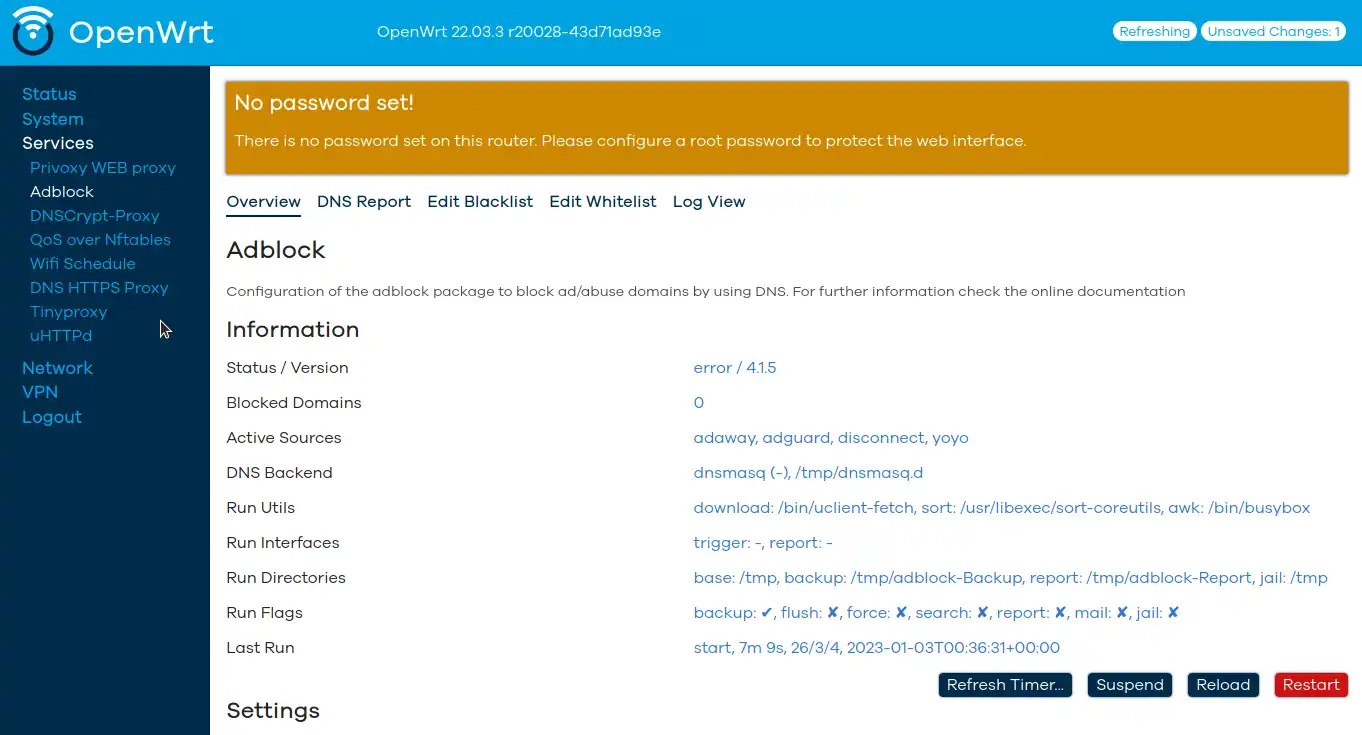Open the Wifi Schedule page
This screenshot has width=1362, height=735.
tap(82, 263)
